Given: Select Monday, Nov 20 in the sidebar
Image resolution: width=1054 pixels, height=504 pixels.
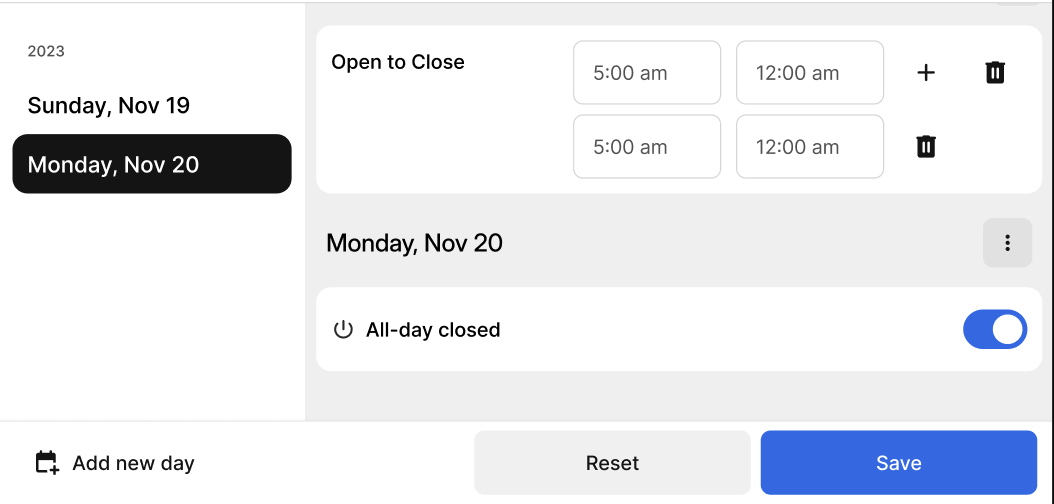Looking at the screenshot, I should 152,164.
